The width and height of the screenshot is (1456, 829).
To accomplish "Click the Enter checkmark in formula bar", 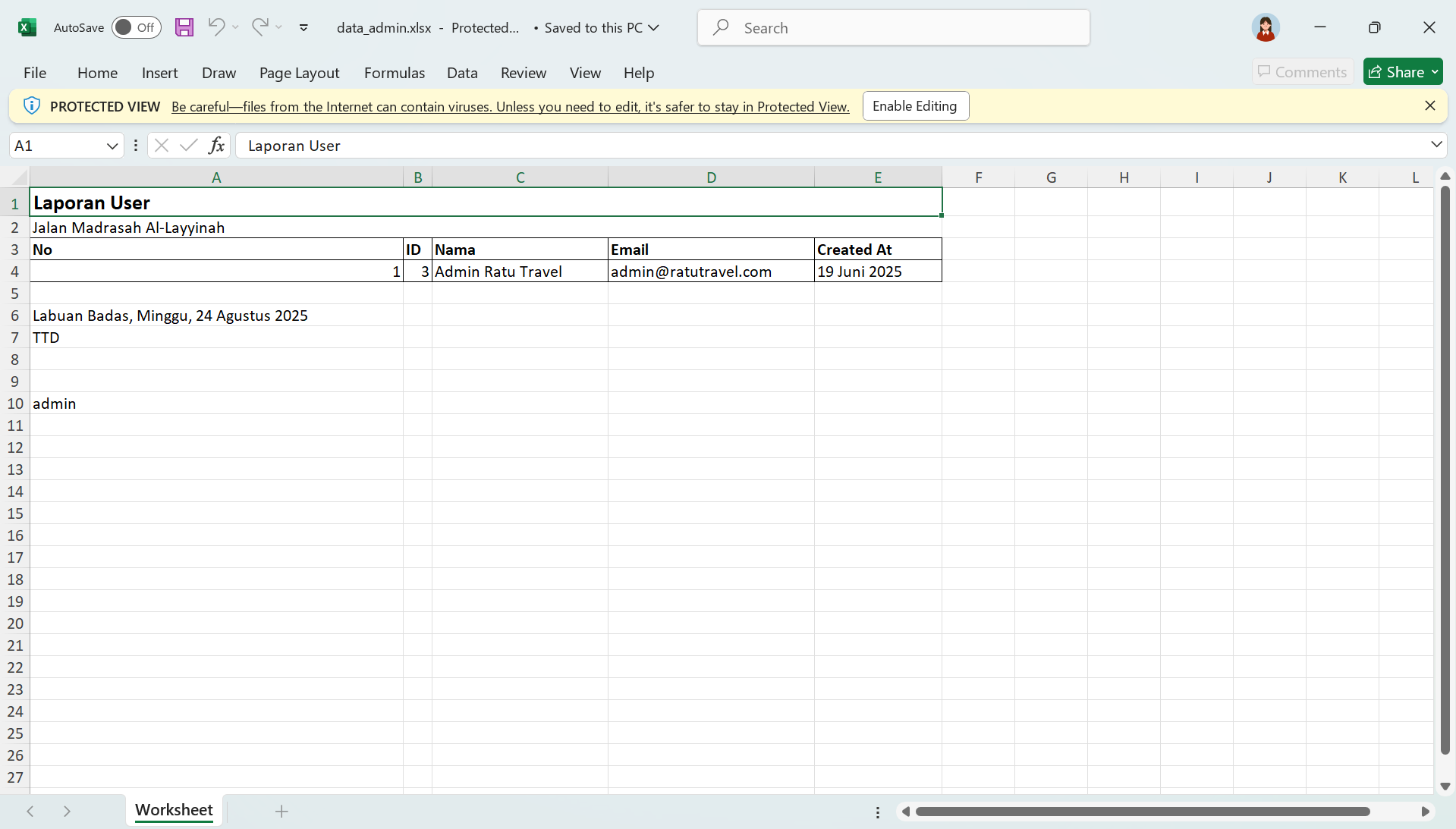I will click(188, 145).
